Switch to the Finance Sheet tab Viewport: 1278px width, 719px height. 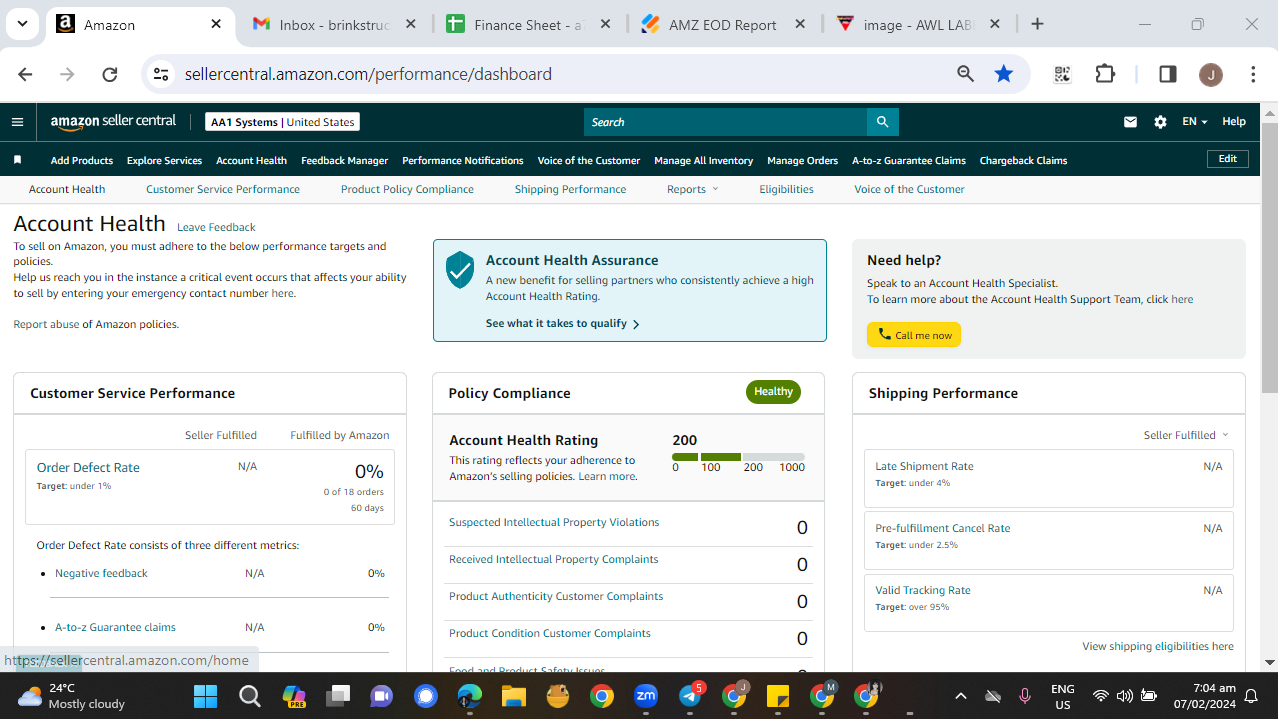[x=530, y=24]
